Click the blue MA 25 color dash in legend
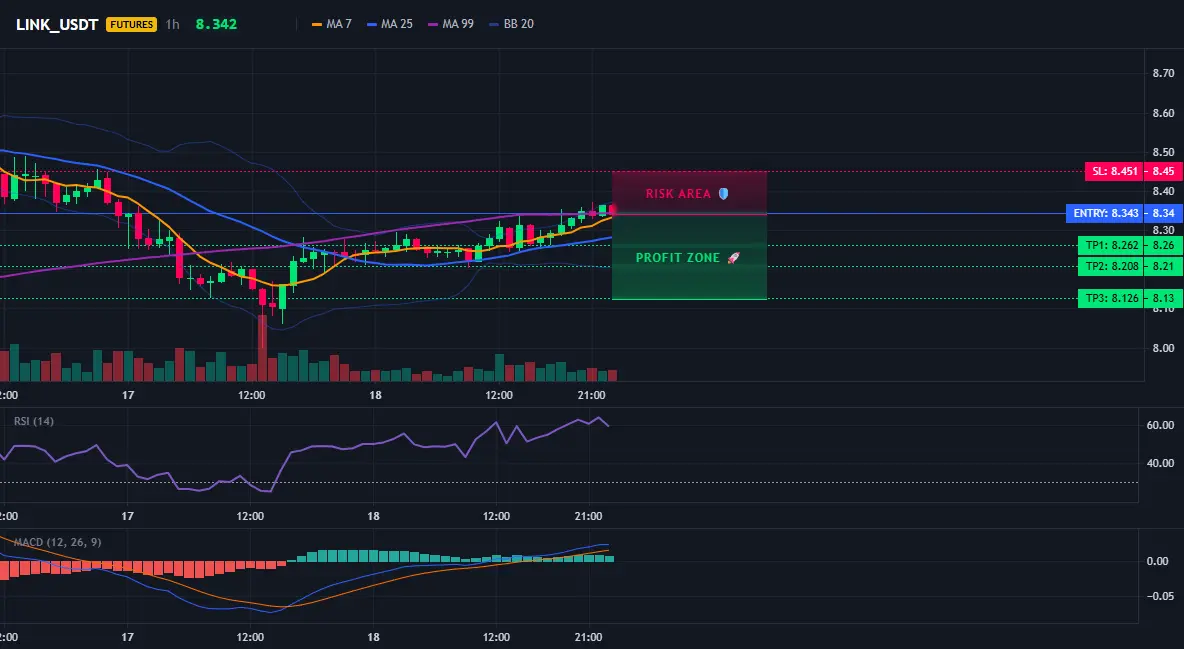 coord(372,24)
